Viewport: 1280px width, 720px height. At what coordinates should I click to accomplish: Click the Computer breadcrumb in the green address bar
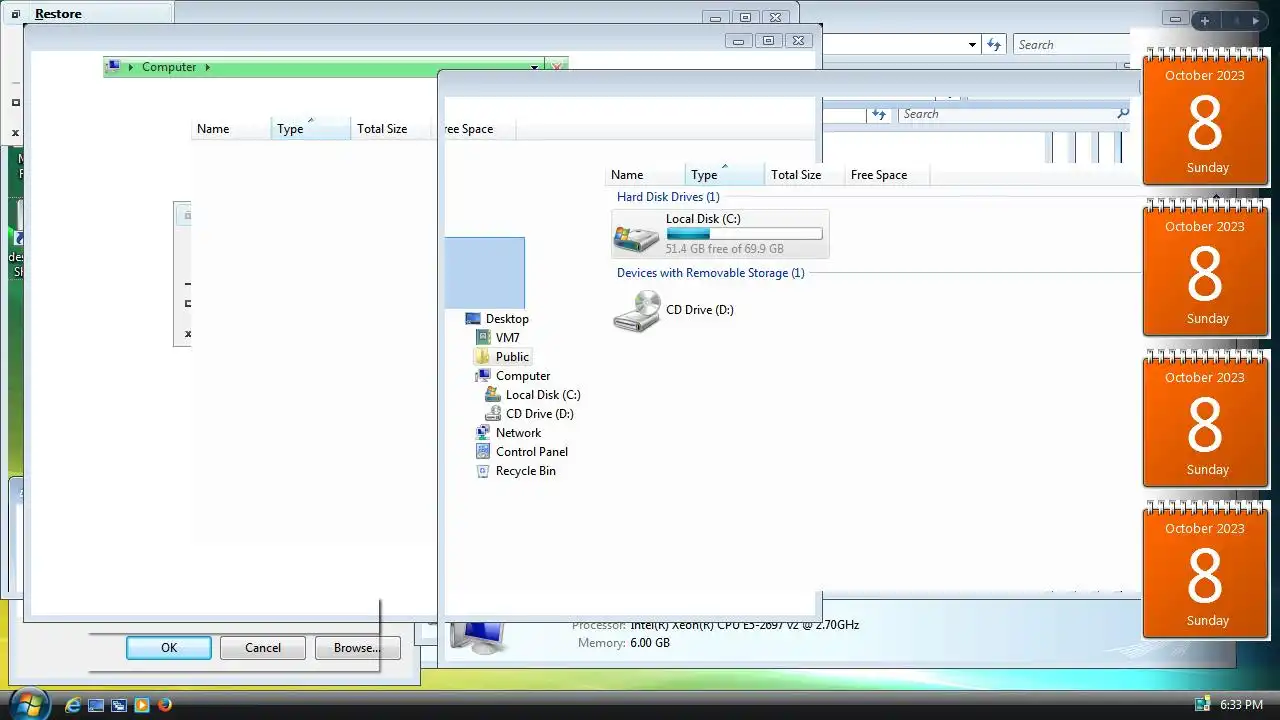coord(169,67)
